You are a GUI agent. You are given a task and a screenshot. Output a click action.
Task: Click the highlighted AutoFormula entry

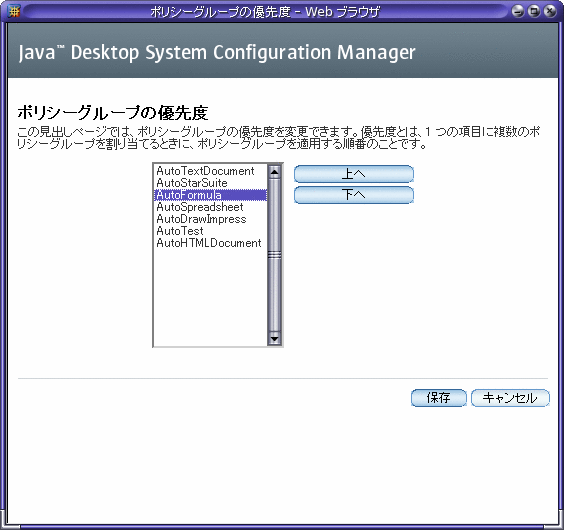pyautogui.click(x=210, y=195)
